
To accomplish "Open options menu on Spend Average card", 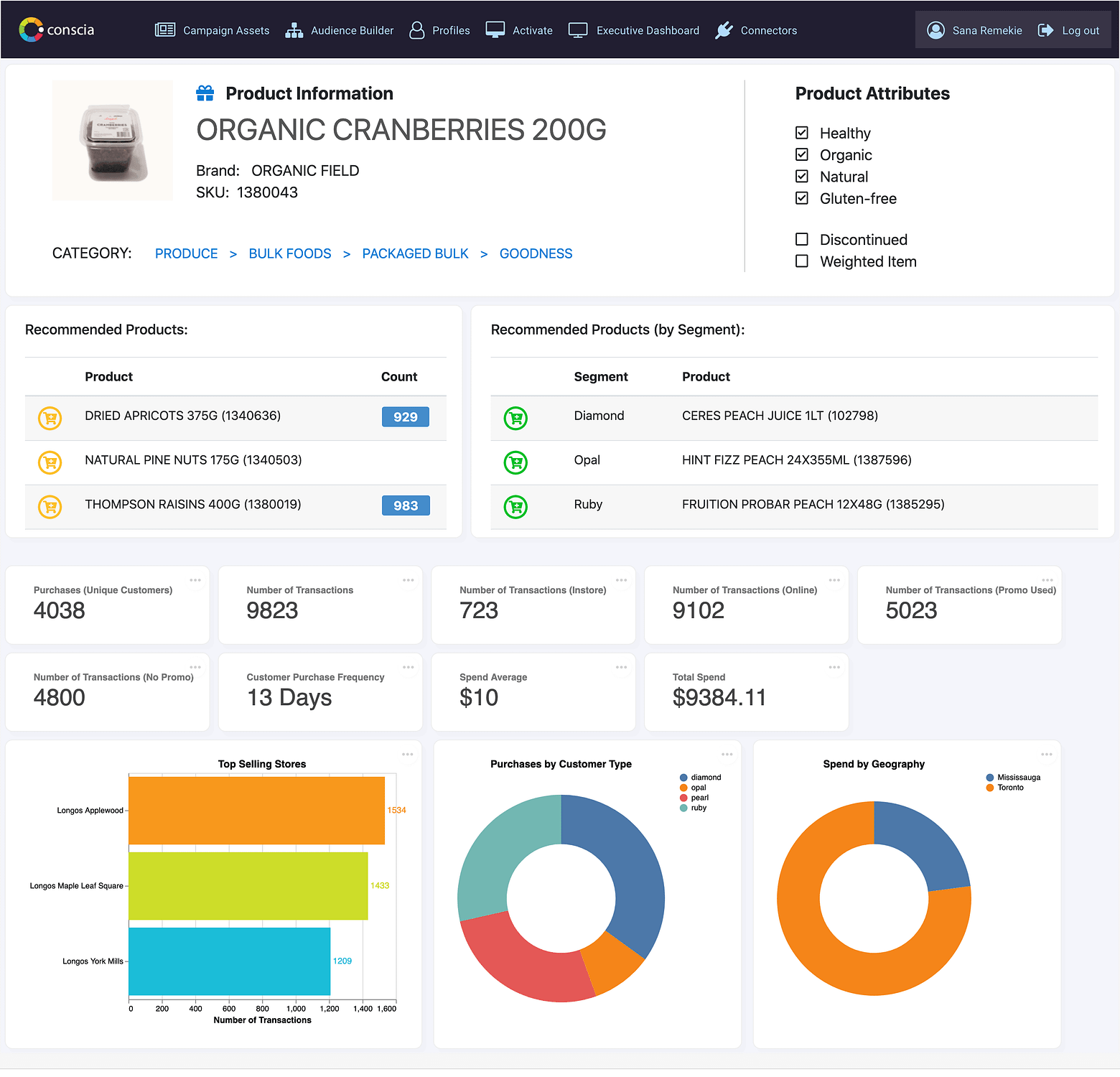I will 622,667.
